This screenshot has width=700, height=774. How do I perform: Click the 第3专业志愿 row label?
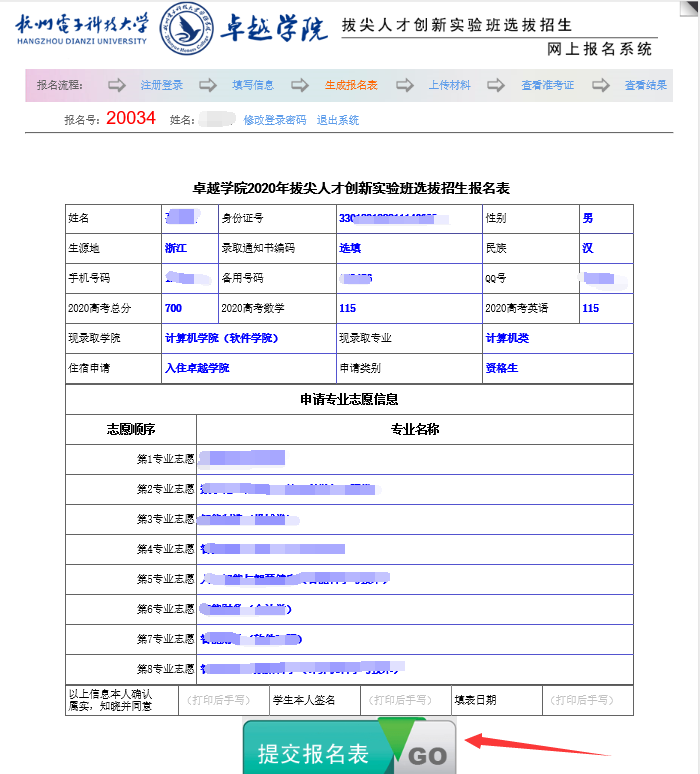165,519
